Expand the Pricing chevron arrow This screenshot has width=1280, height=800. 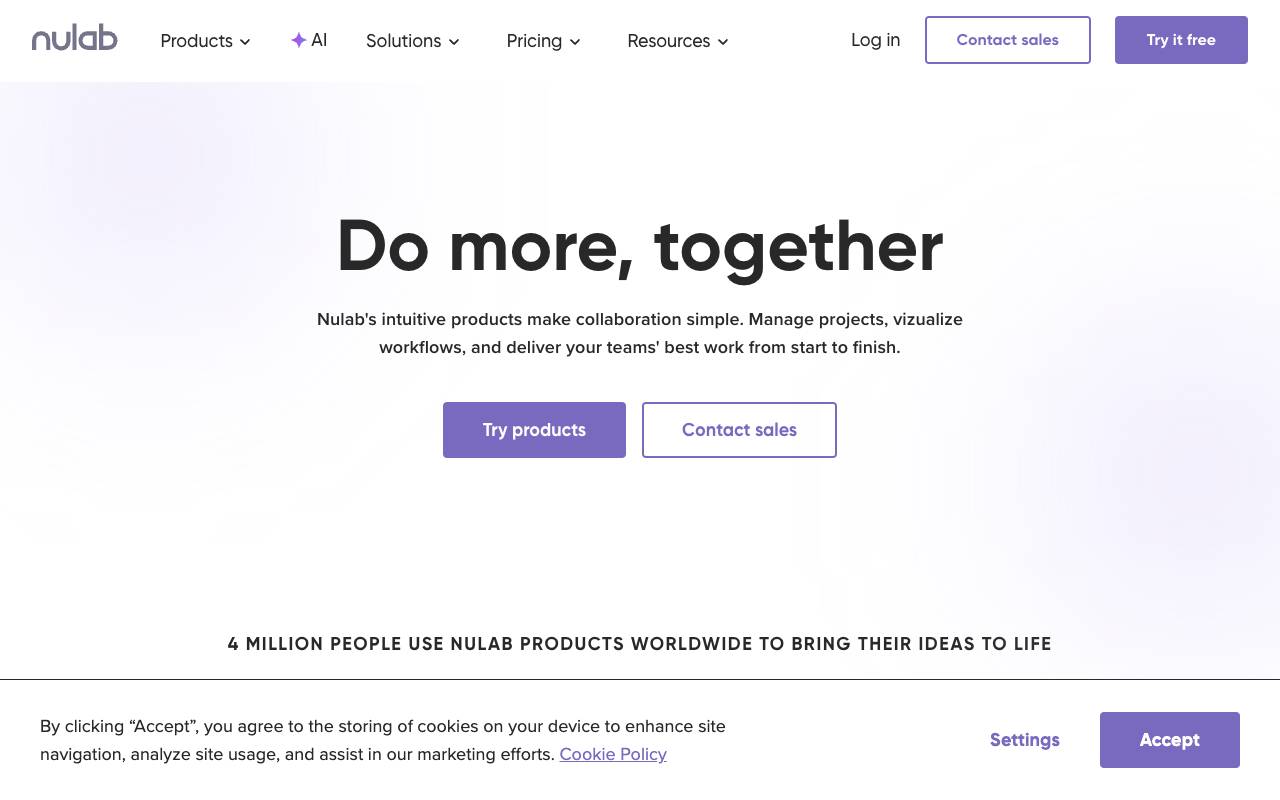click(575, 42)
